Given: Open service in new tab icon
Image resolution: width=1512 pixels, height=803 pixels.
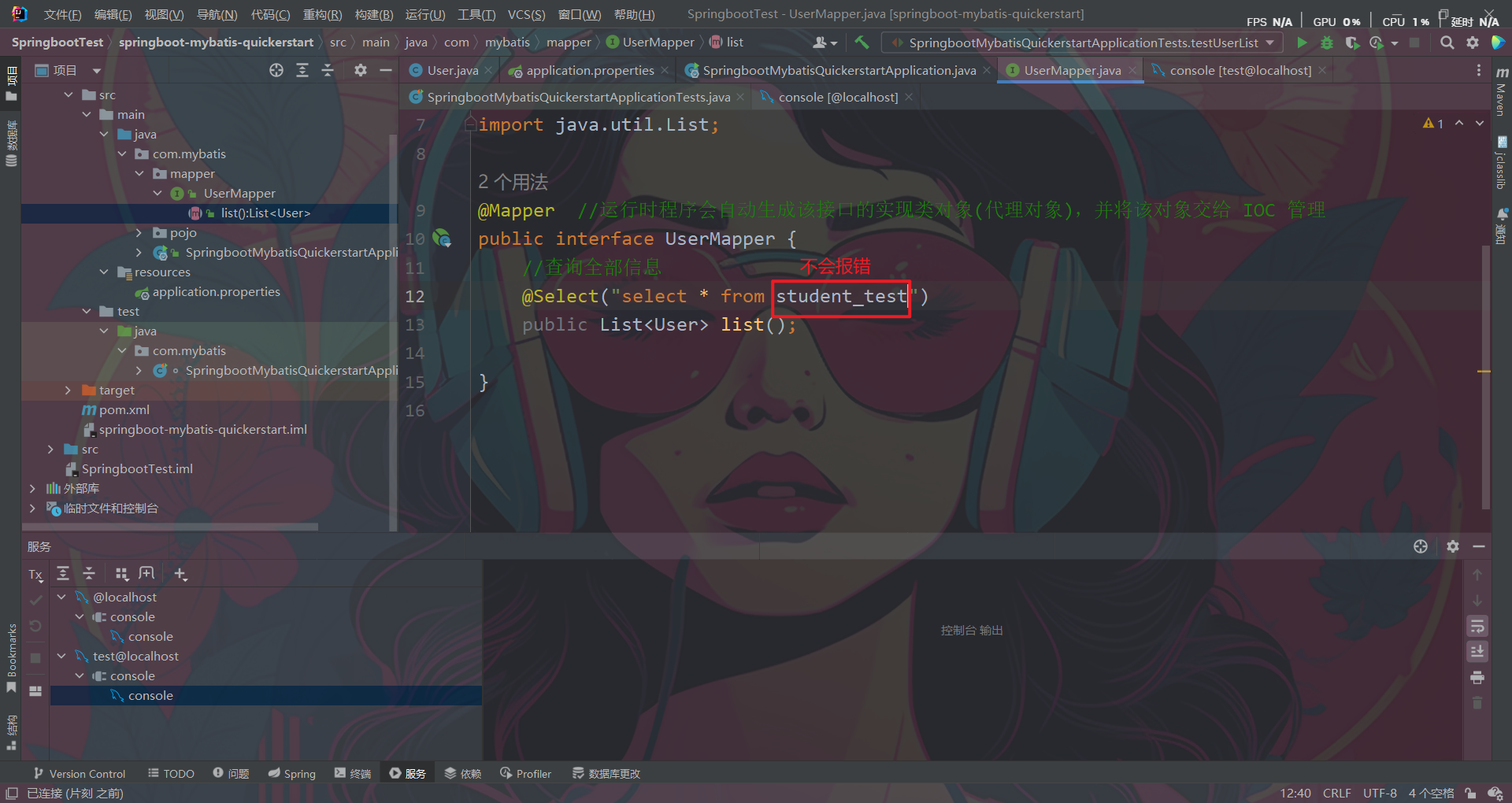Looking at the screenshot, I should click(x=146, y=573).
